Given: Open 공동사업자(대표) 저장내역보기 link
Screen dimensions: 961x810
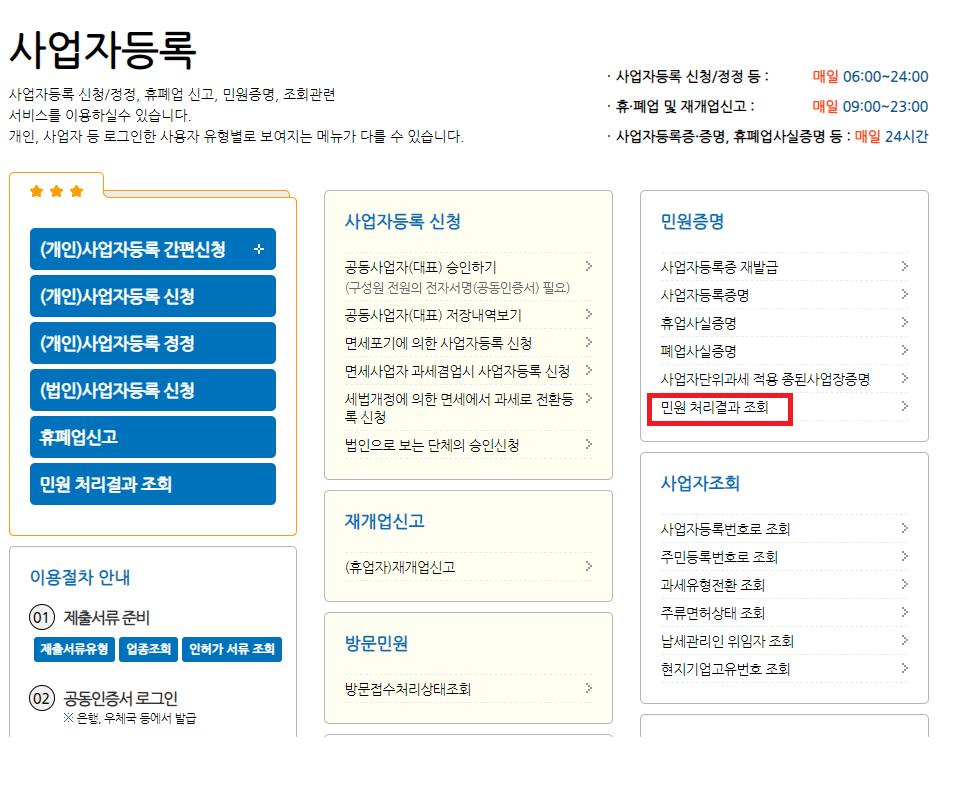Looking at the screenshot, I should [x=433, y=315].
